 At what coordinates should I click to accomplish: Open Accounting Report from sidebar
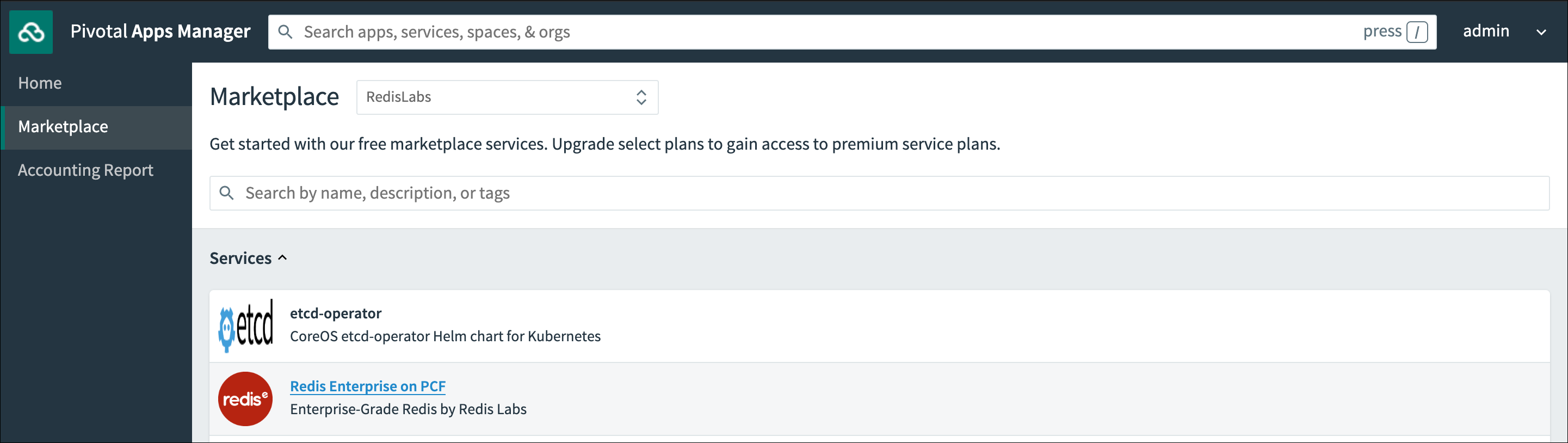(85, 170)
